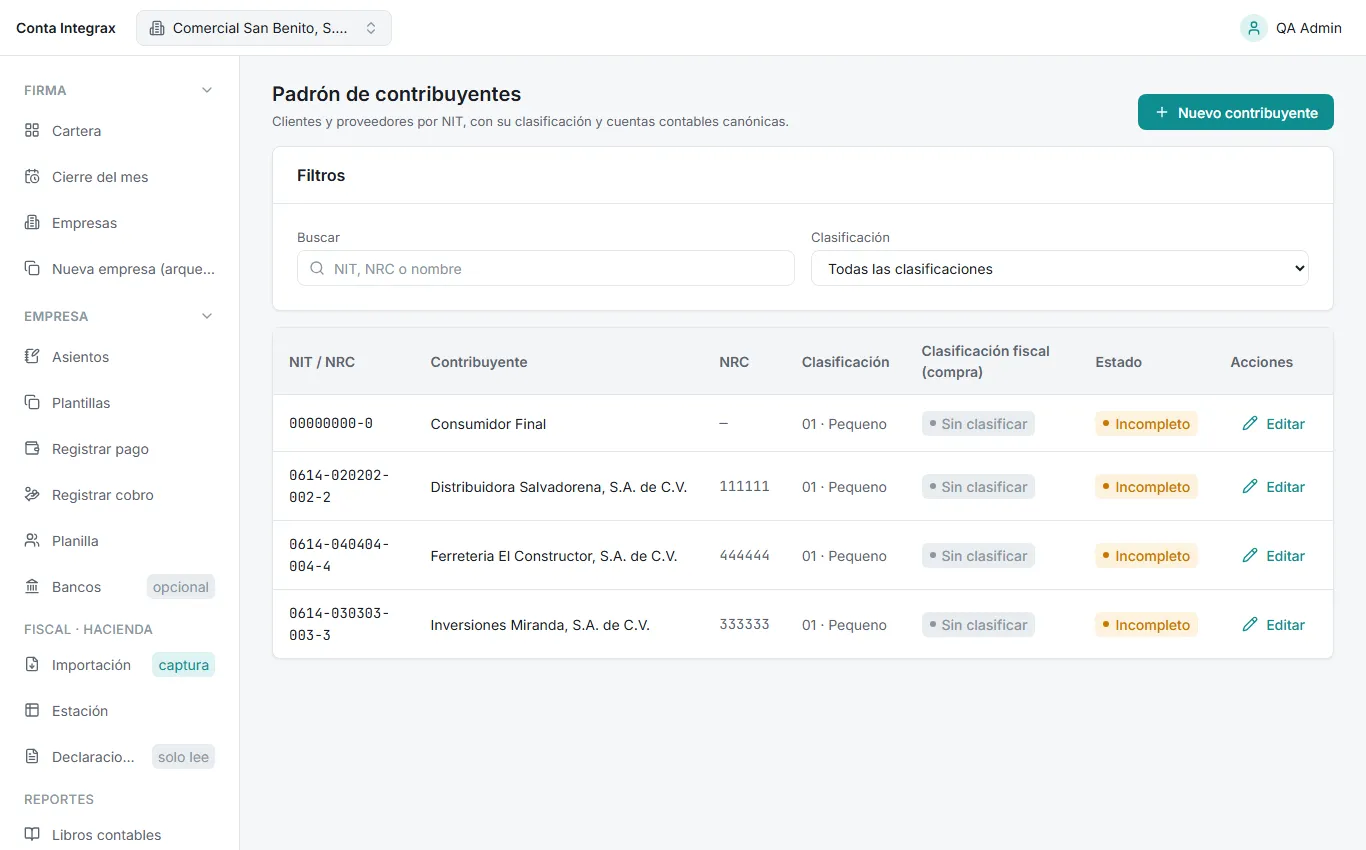
Task: Click Sin clasificar badge for Distribuidora Salvadorena
Action: coord(978,487)
